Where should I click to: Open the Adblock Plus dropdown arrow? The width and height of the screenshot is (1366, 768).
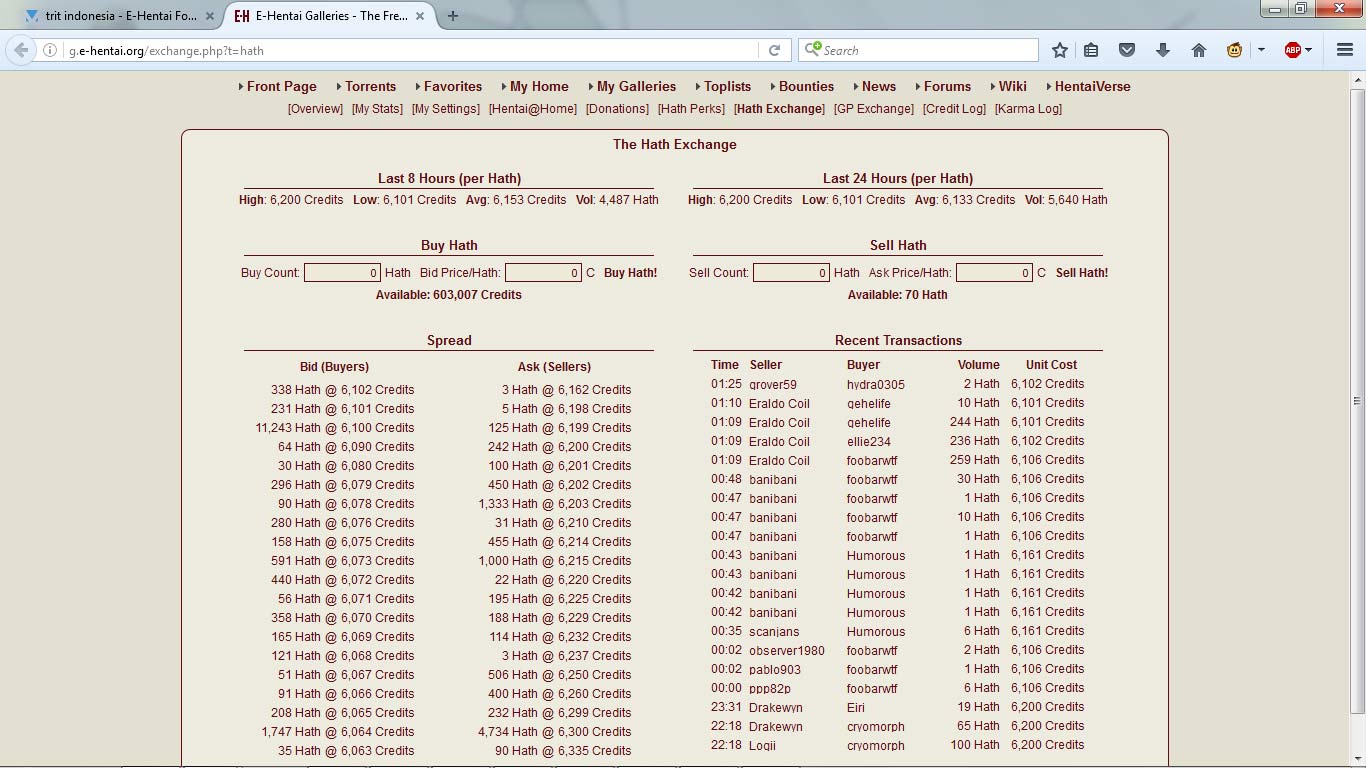tap(1309, 50)
